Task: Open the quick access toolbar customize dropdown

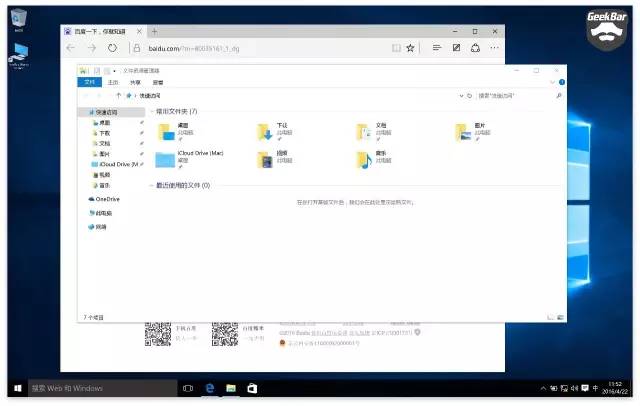Action: coord(115,71)
